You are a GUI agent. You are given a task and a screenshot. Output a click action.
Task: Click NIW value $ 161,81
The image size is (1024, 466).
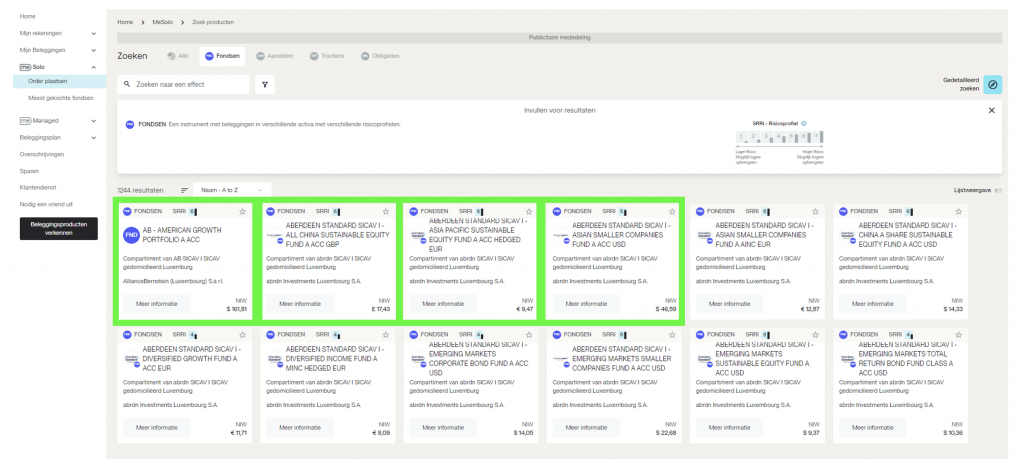tap(236, 309)
